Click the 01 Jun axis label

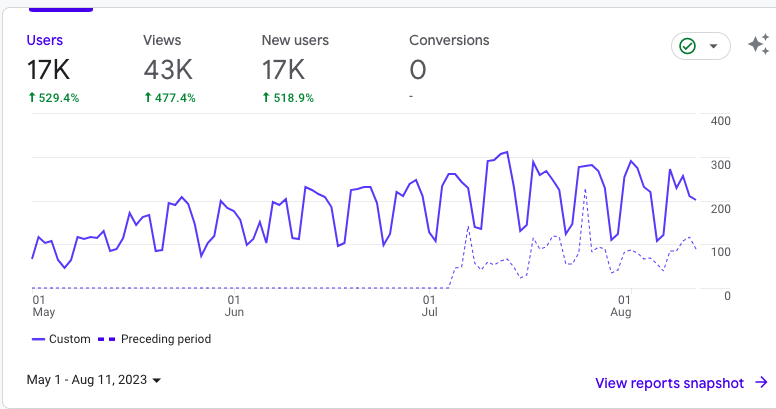click(x=234, y=306)
